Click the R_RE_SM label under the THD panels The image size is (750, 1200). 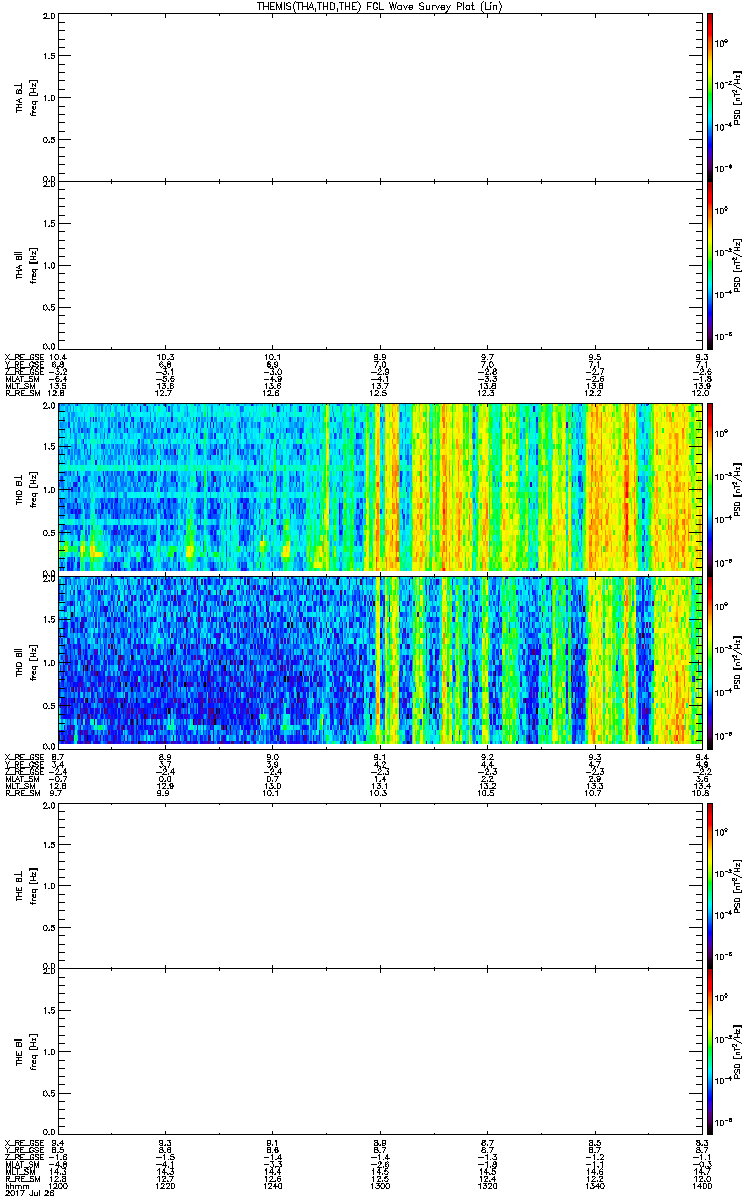point(21,792)
